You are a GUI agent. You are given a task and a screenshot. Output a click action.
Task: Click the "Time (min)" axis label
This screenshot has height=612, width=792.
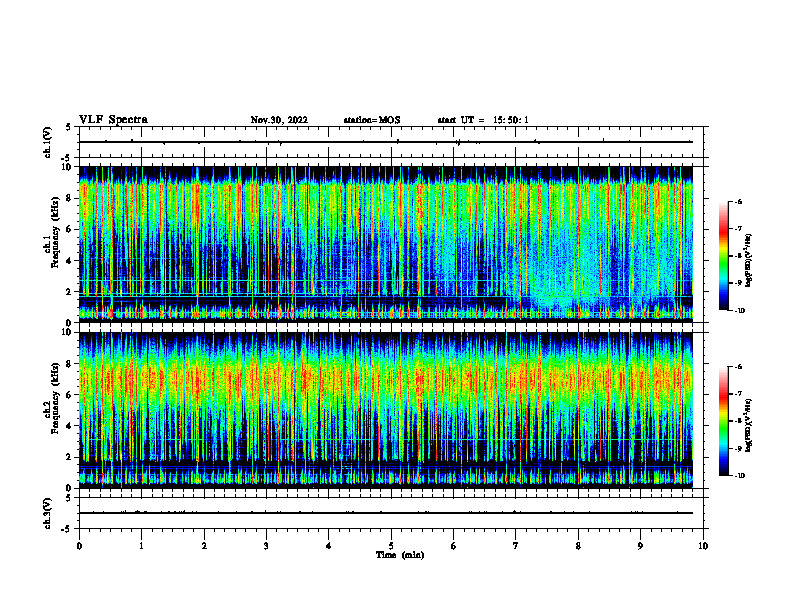[400, 555]
